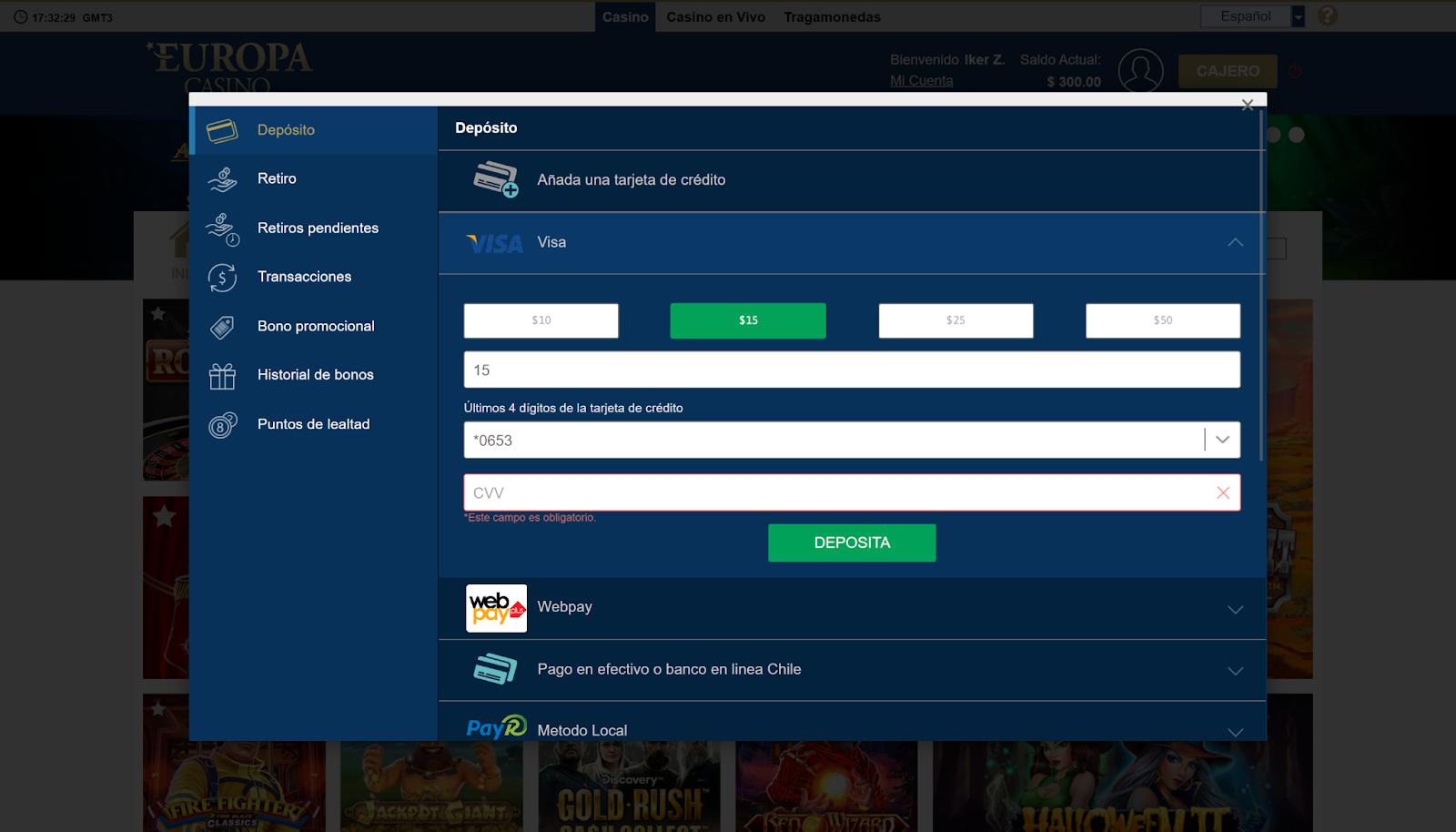The width and height of the screenshot is (1456, 832).
Task: Expand the Webpay payment method
Action: click(x=1235, y=609)
